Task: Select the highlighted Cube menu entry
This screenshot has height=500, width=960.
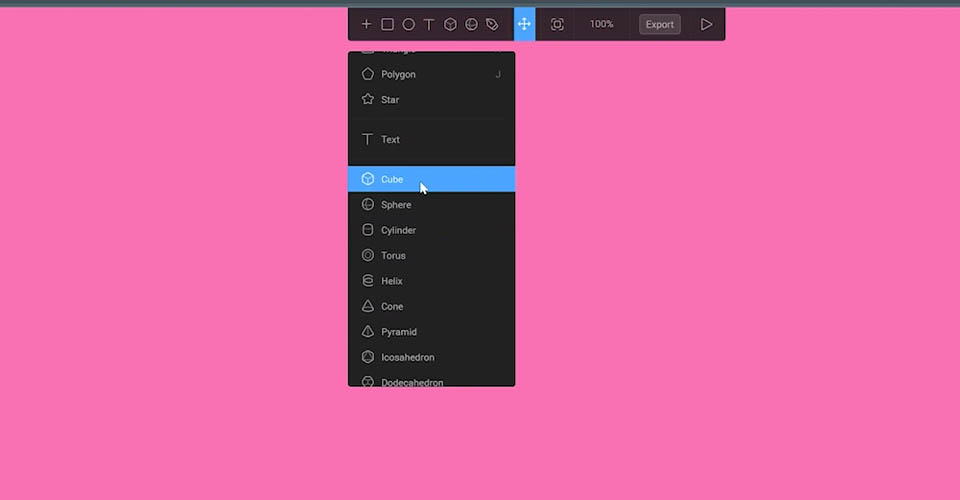Action: pos(432,179)
